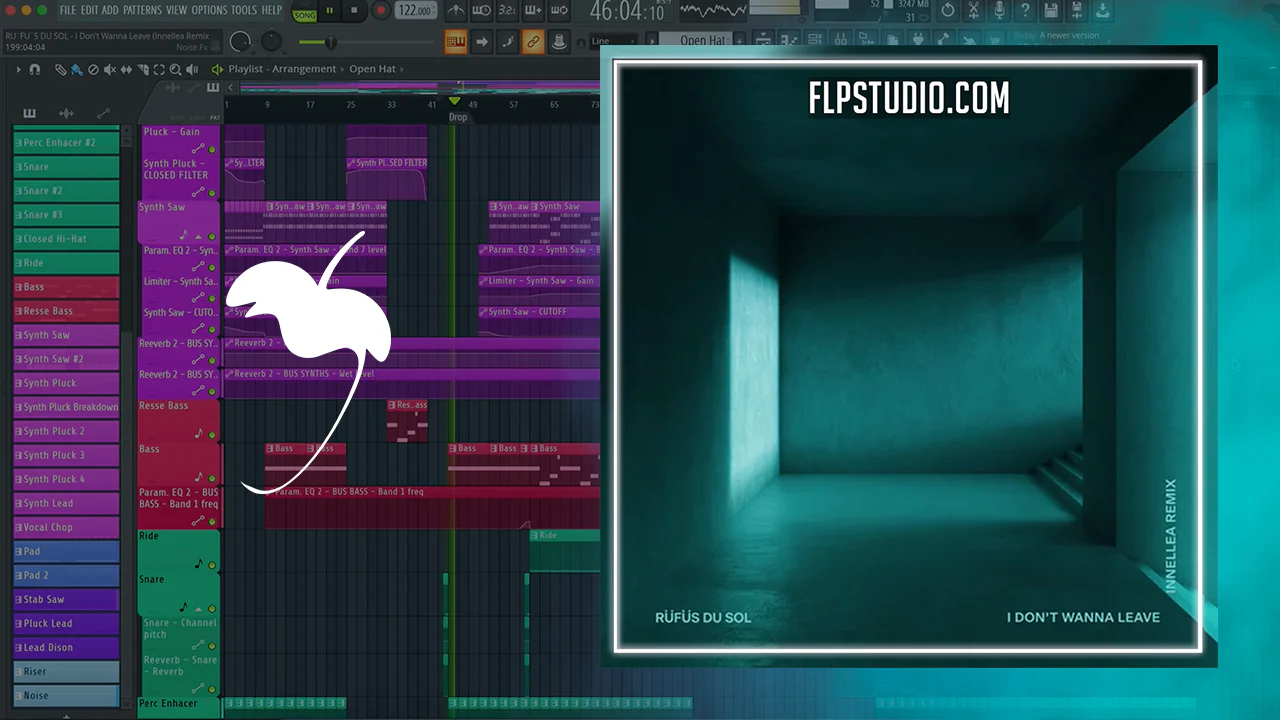1280x720 pixels.
Task: Click the Rüfüs Du Sol album cover
Action: 908,357
